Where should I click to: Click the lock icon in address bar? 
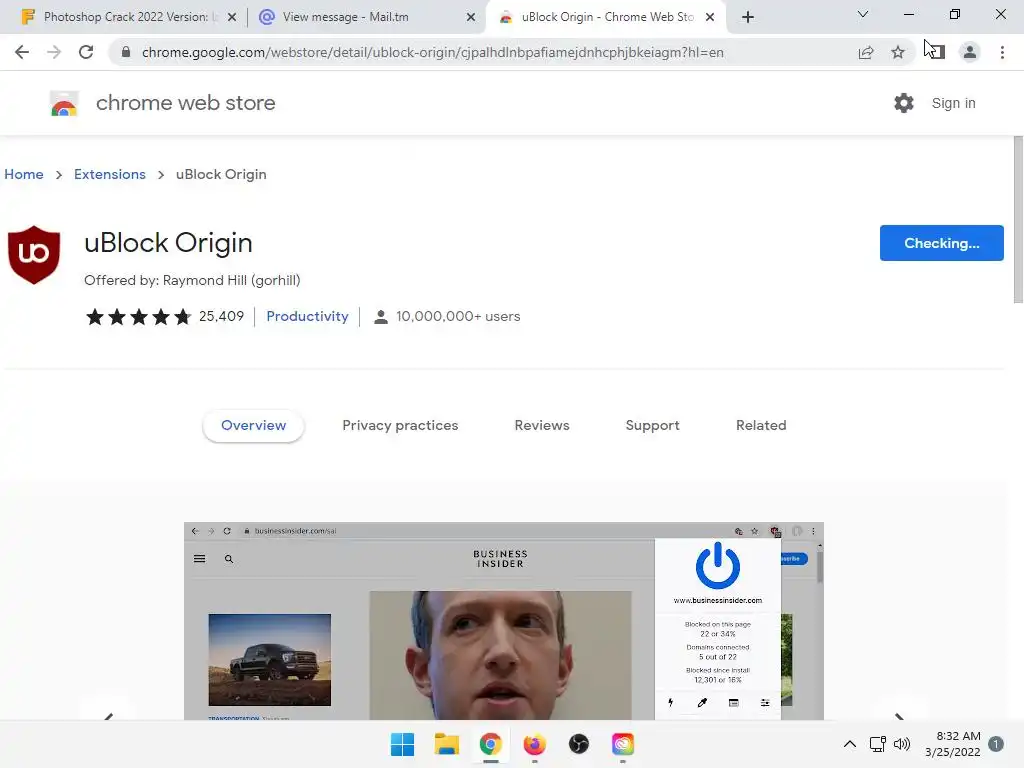(x=126, y=52)
